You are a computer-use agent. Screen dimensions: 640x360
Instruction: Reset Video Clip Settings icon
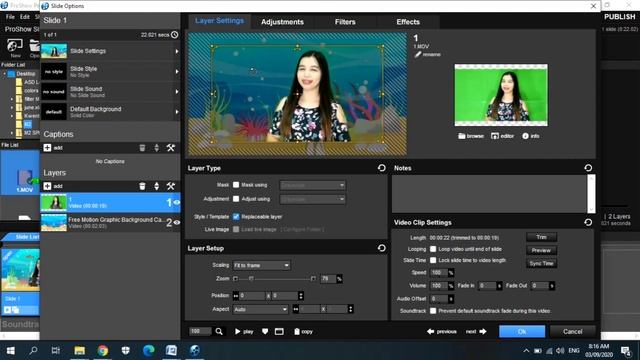(588, 222)
